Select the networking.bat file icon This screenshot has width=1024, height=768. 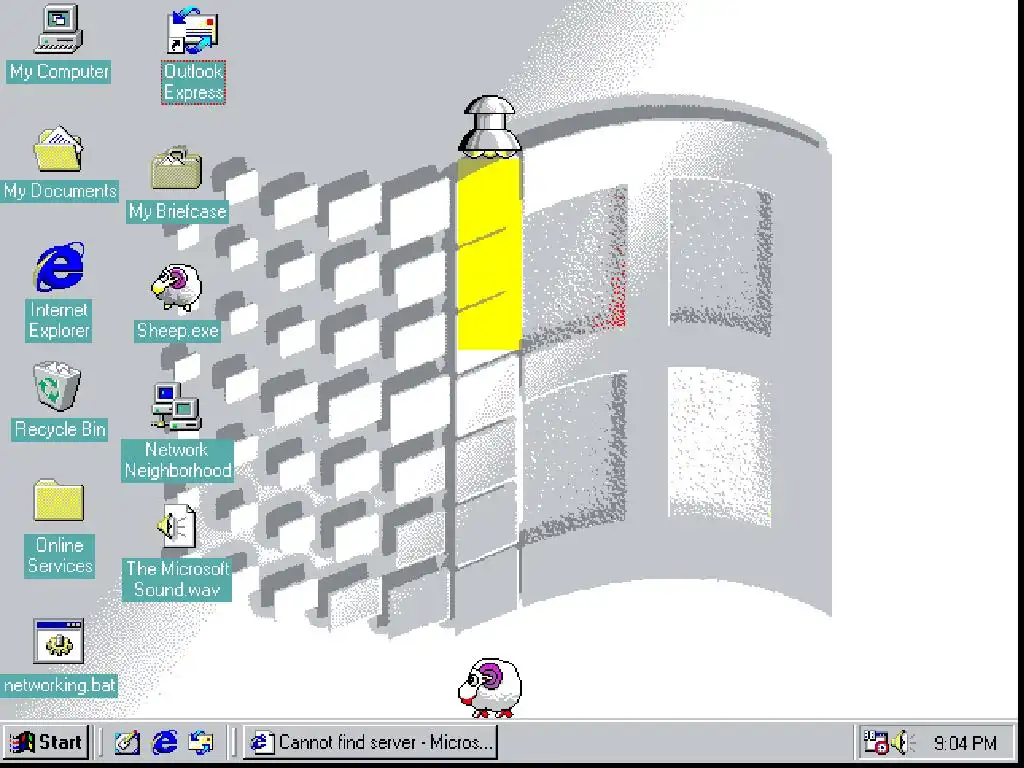tap(59, 641)
